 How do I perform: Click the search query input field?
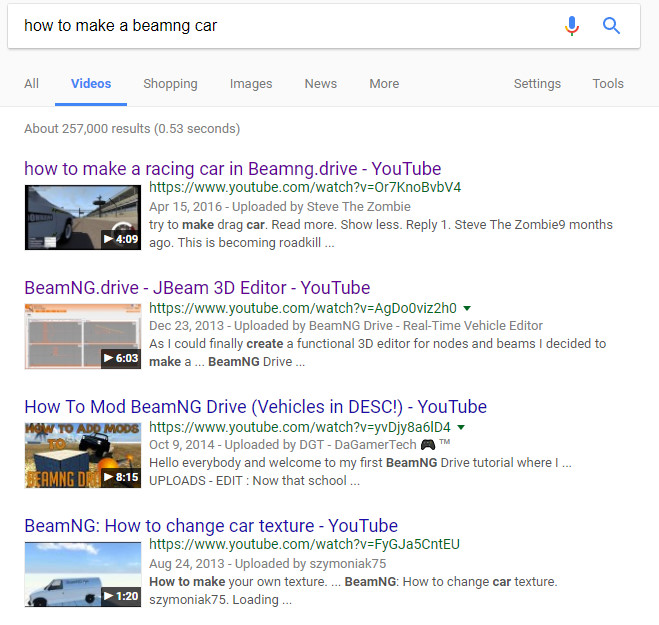coord(280,26)
